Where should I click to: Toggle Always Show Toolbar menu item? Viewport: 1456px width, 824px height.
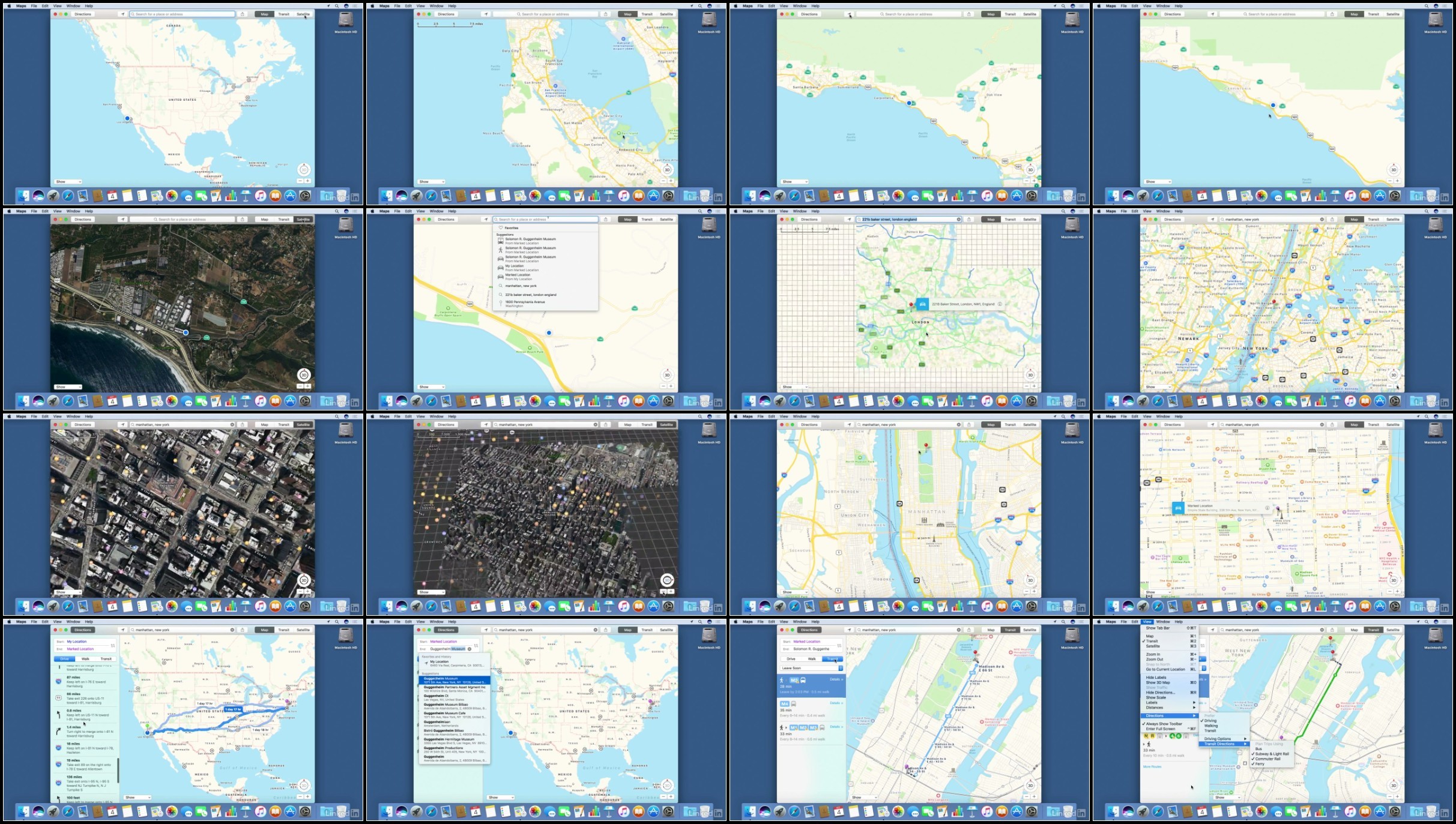pyautogui.click(x=1164, y=724)
